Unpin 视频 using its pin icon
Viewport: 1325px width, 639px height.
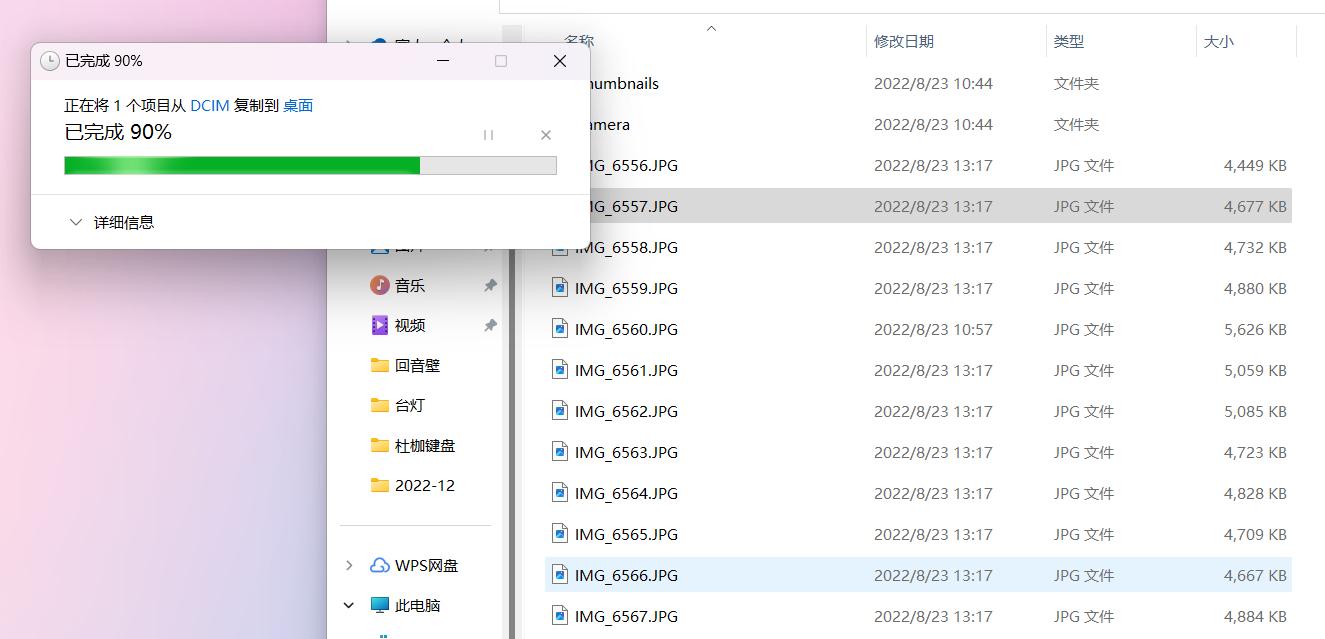pyautogui.click(x=490, y=325)
